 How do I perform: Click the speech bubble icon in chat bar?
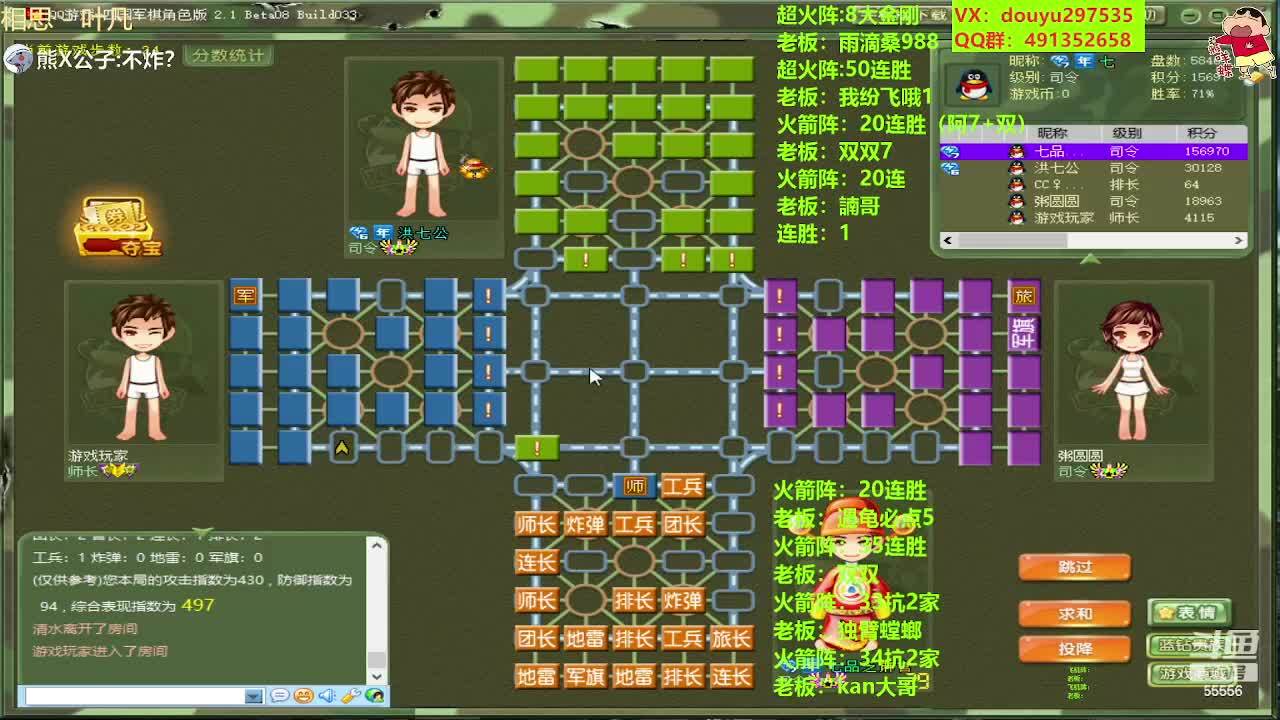coord(280,696)
